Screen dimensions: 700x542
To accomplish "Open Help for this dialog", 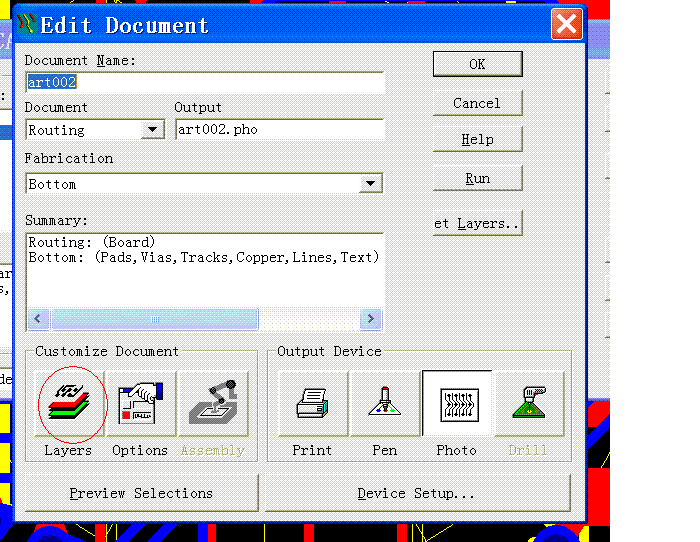I will point(477,139).
